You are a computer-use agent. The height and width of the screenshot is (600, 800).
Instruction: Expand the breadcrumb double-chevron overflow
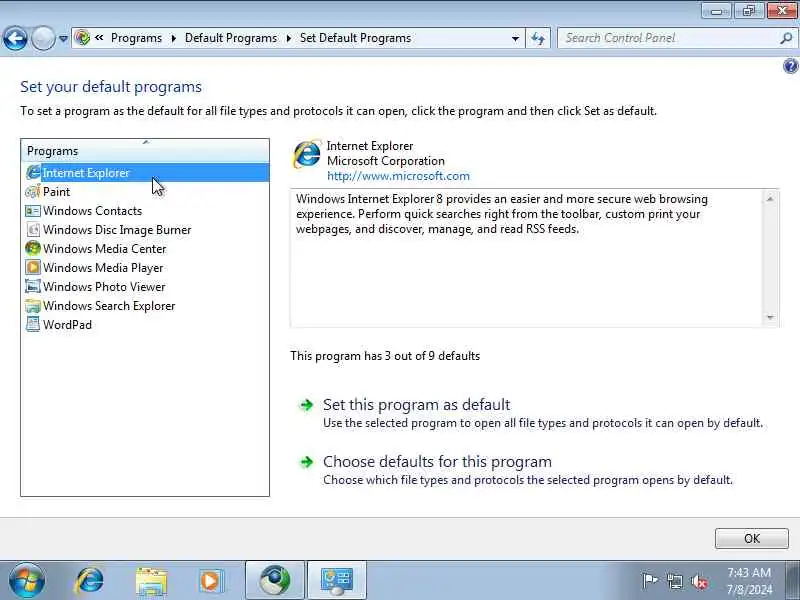99,38
